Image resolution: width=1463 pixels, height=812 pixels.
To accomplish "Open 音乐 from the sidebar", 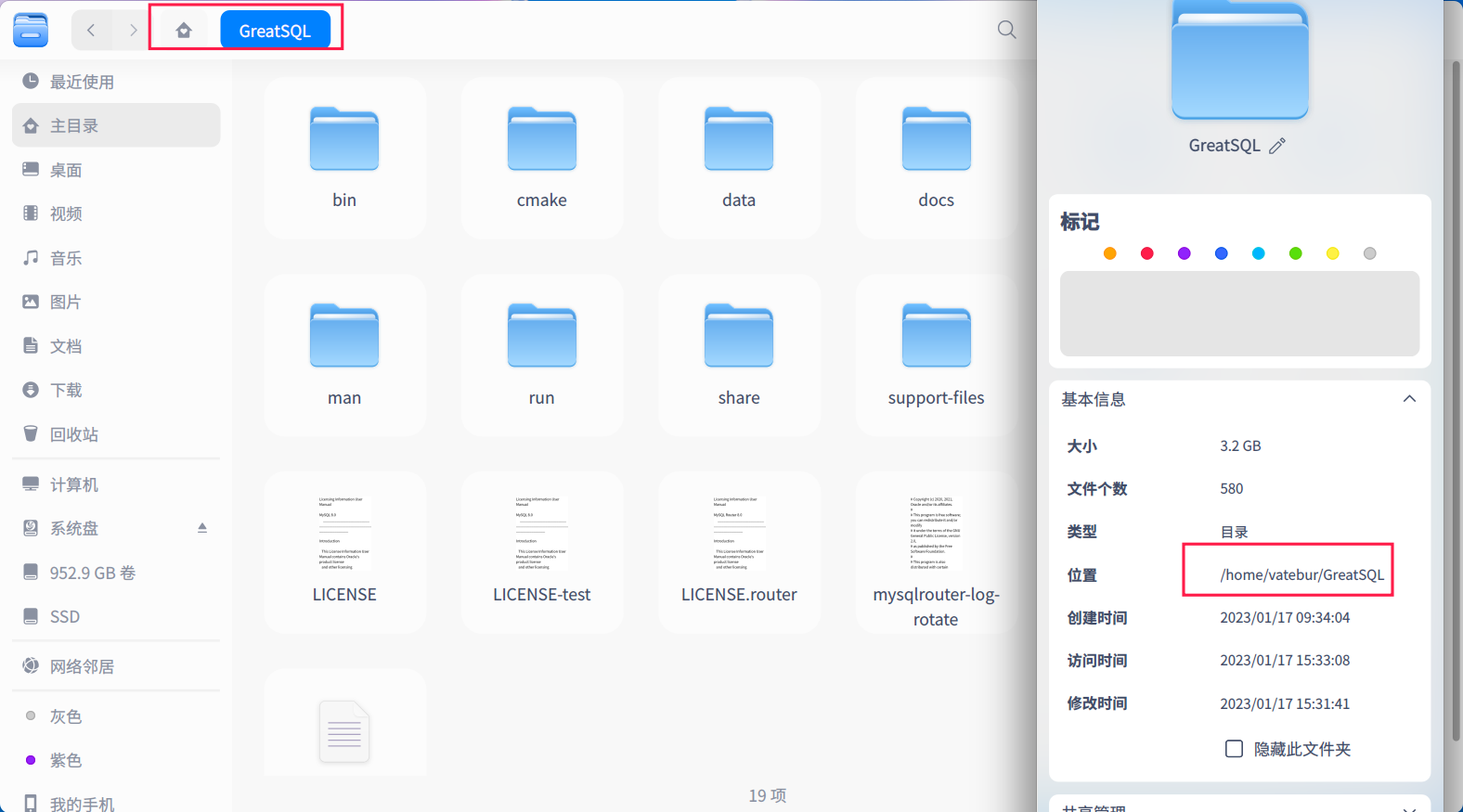I will (x=116, y=258).
